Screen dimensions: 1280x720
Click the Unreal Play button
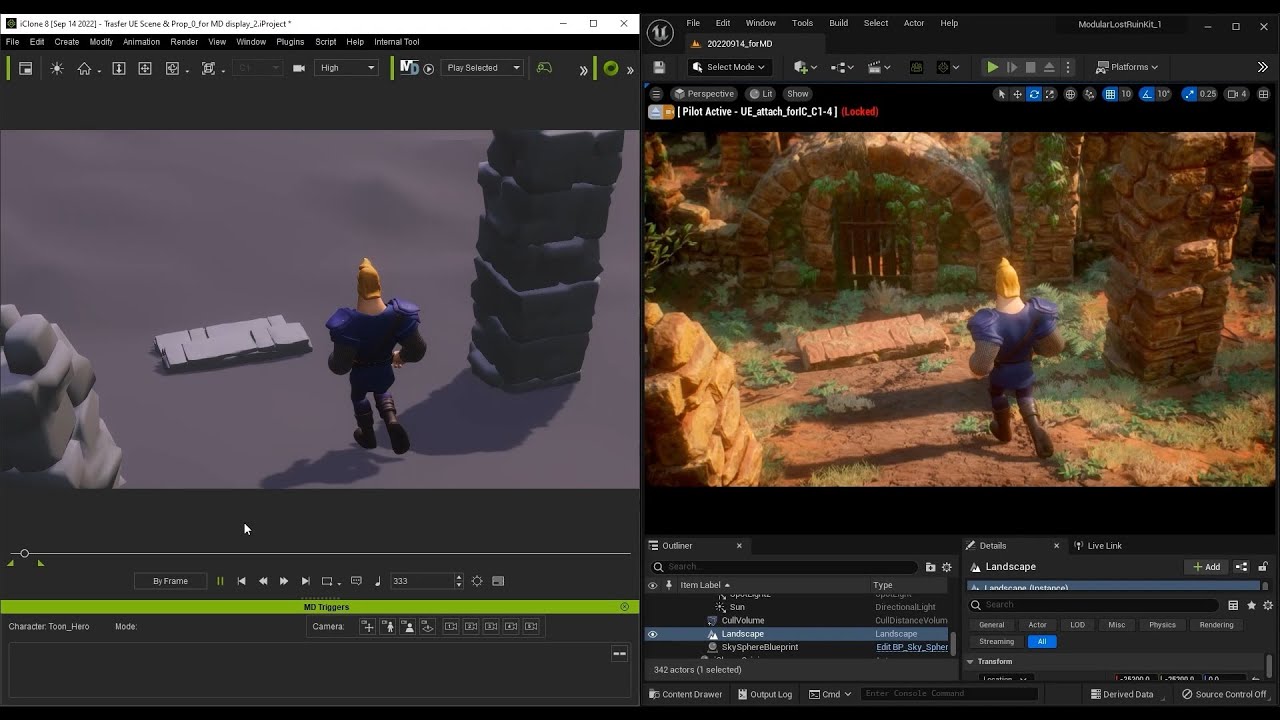(992, 67)
